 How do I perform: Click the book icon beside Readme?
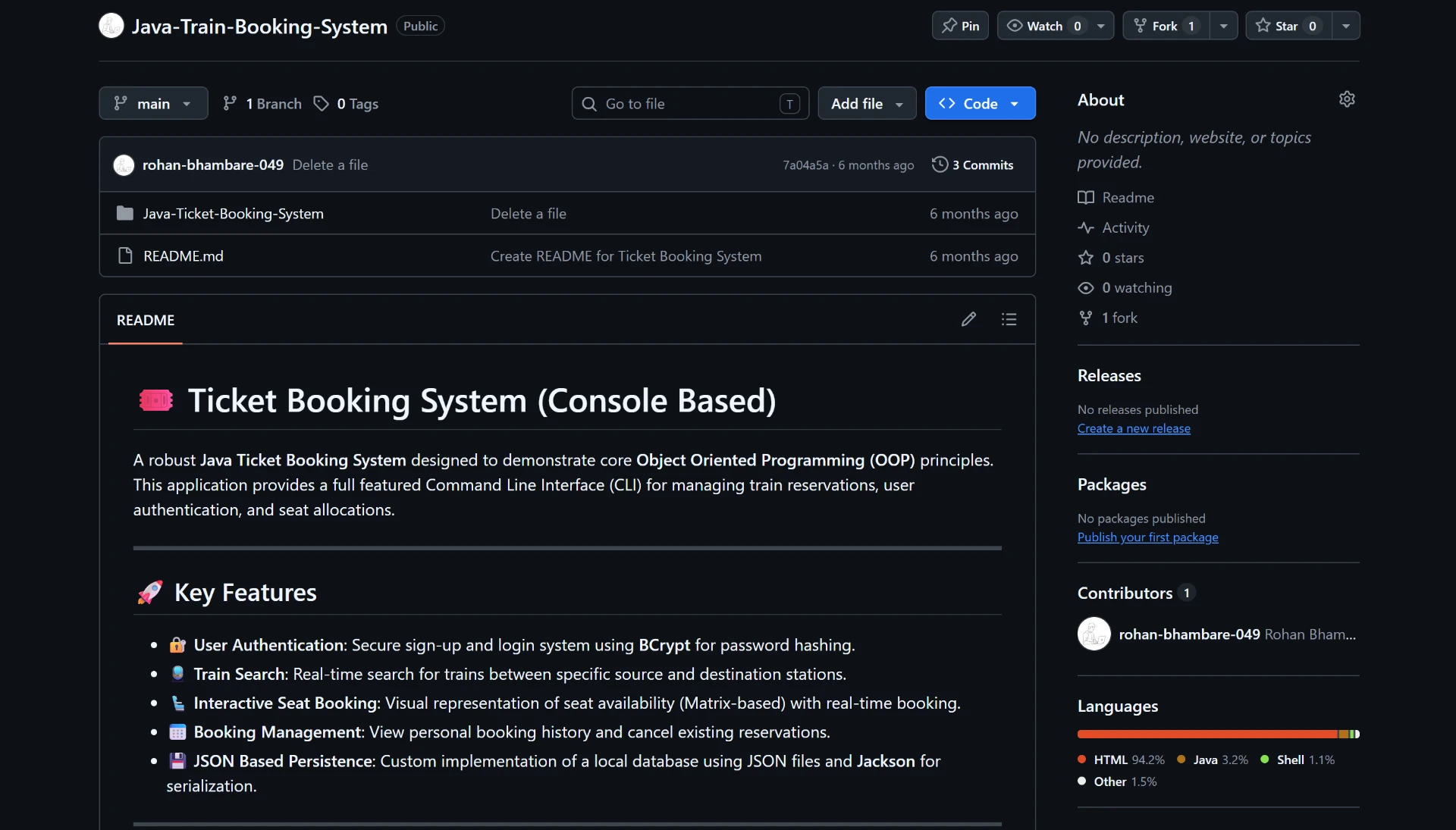pos(1086,197)
